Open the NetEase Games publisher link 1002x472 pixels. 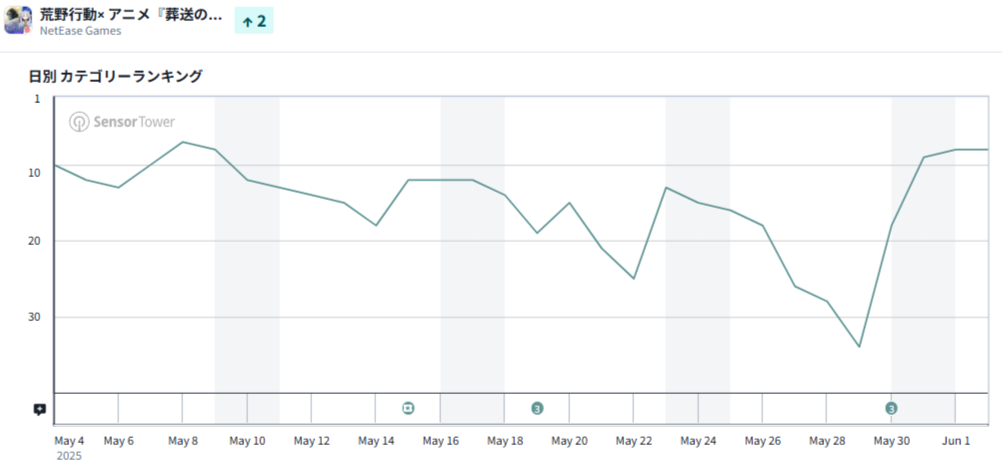tap(81, 31)
